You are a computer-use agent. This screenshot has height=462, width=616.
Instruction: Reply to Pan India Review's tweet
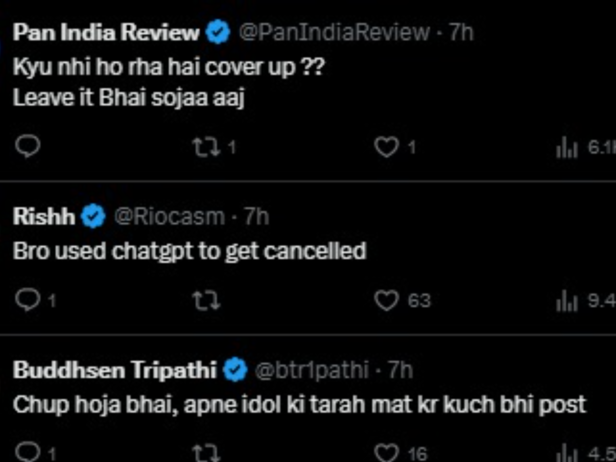click(29, 147)
